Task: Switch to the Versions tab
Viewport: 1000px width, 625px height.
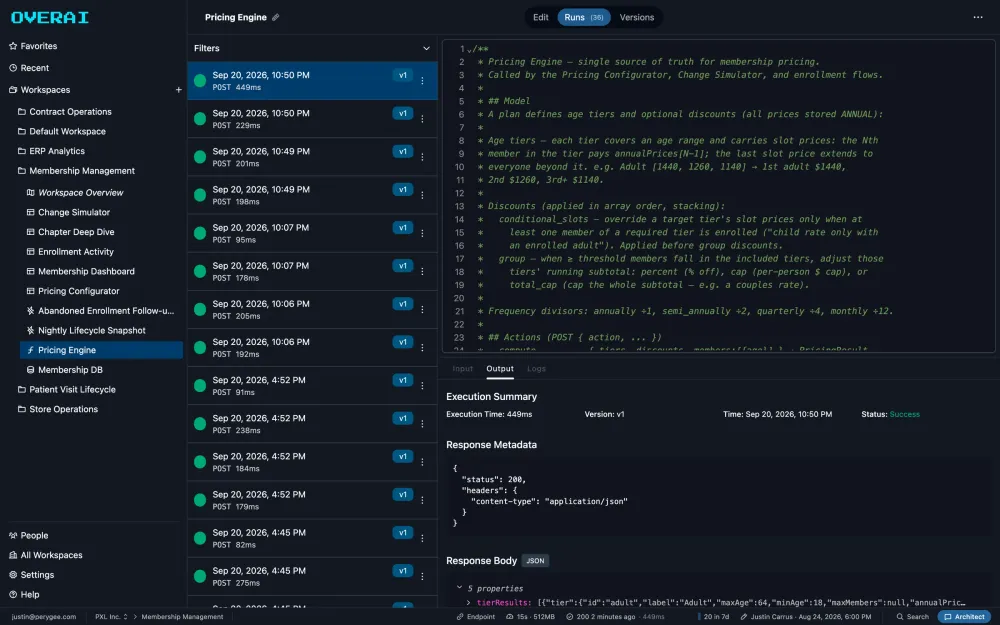Action: pyautogui.click(x=637, y=17)
